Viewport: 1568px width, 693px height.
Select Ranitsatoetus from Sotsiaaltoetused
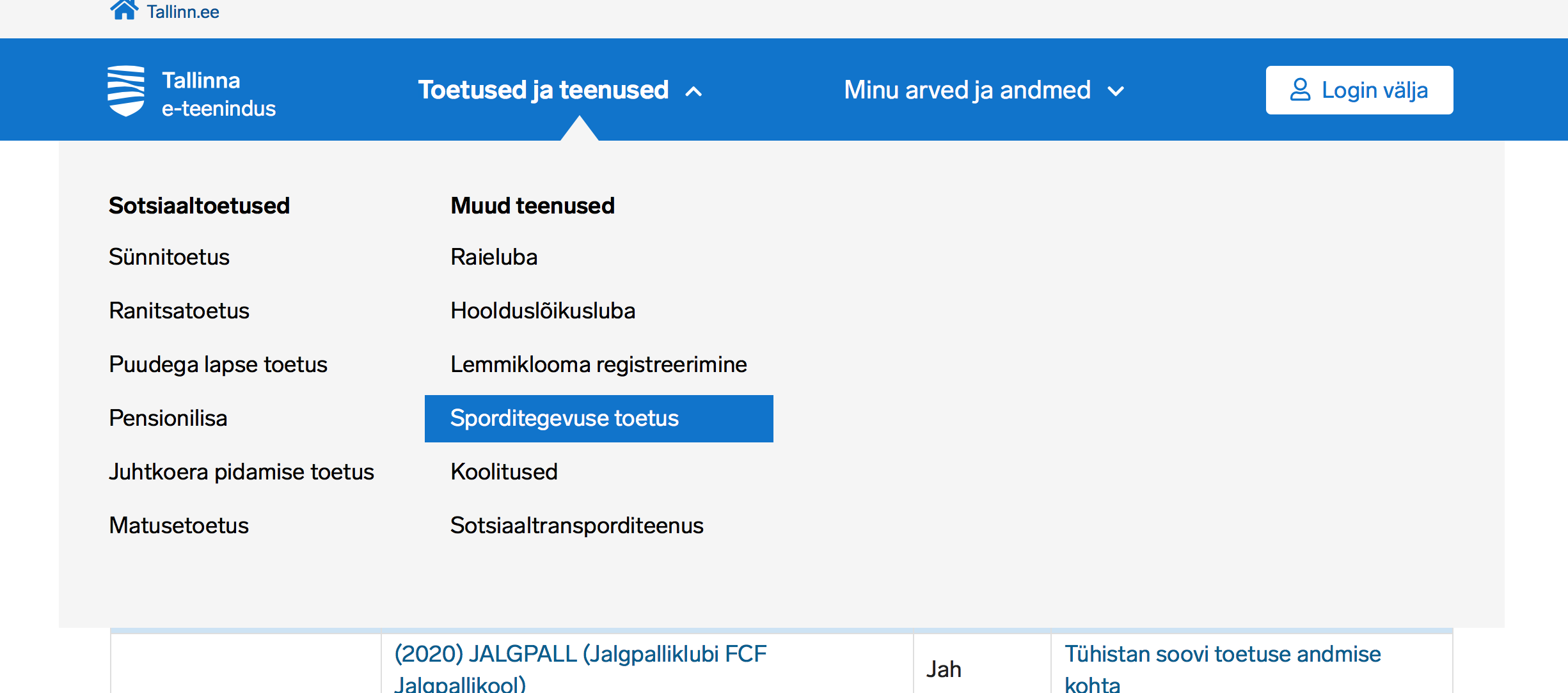pos(179,311)
